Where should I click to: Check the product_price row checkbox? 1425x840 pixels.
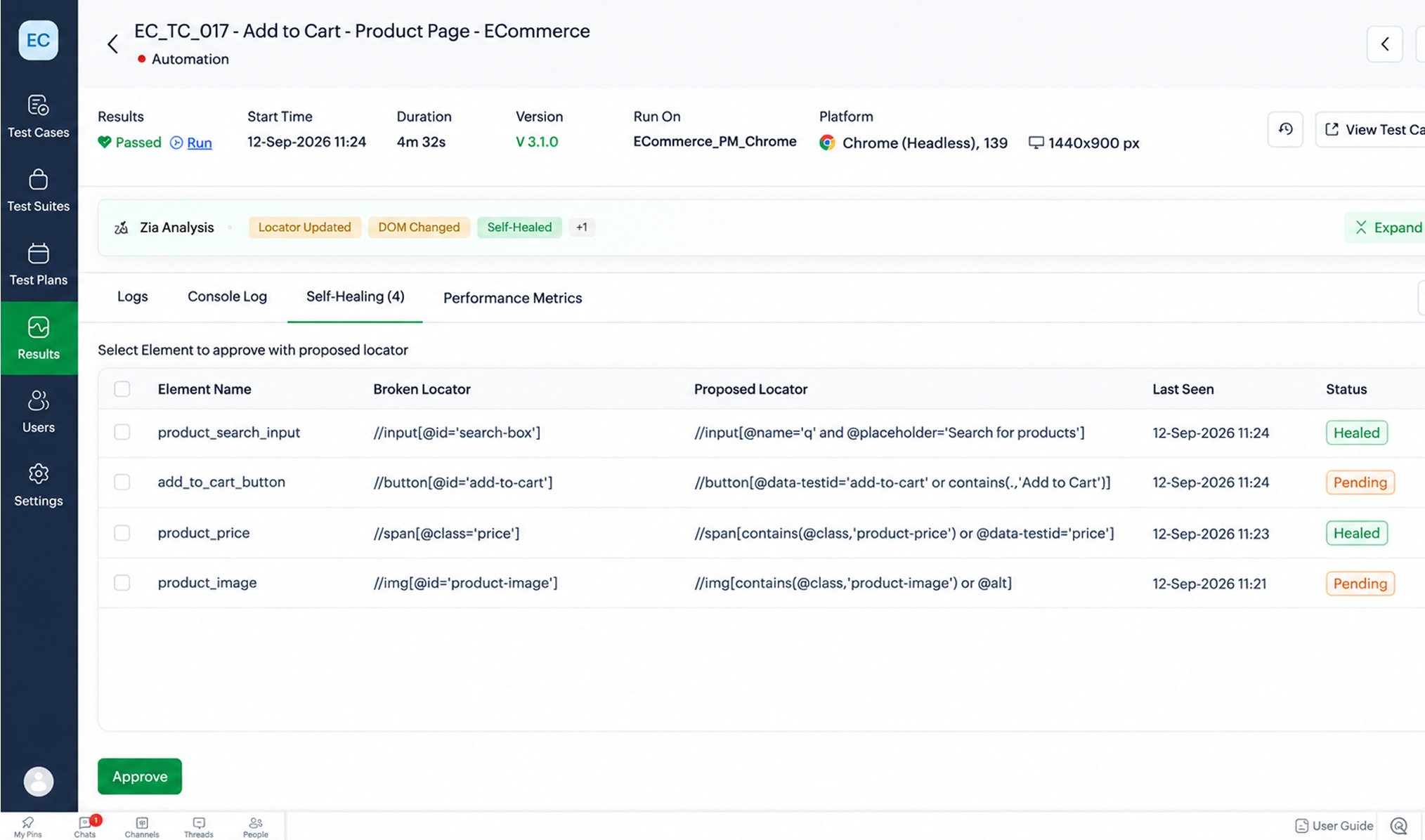pos(122,533)
